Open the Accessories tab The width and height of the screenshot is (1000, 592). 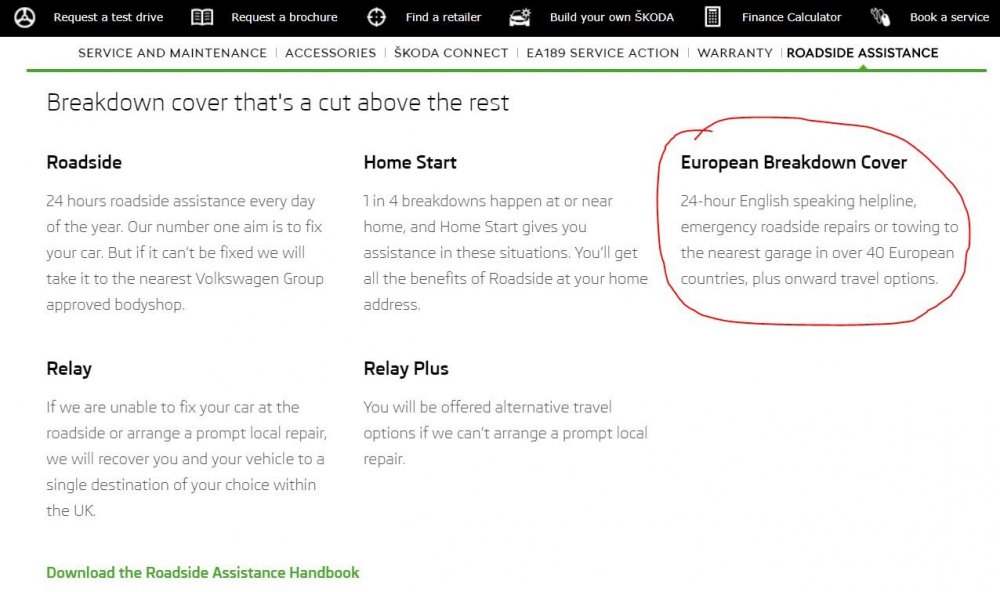click(330, 53)
